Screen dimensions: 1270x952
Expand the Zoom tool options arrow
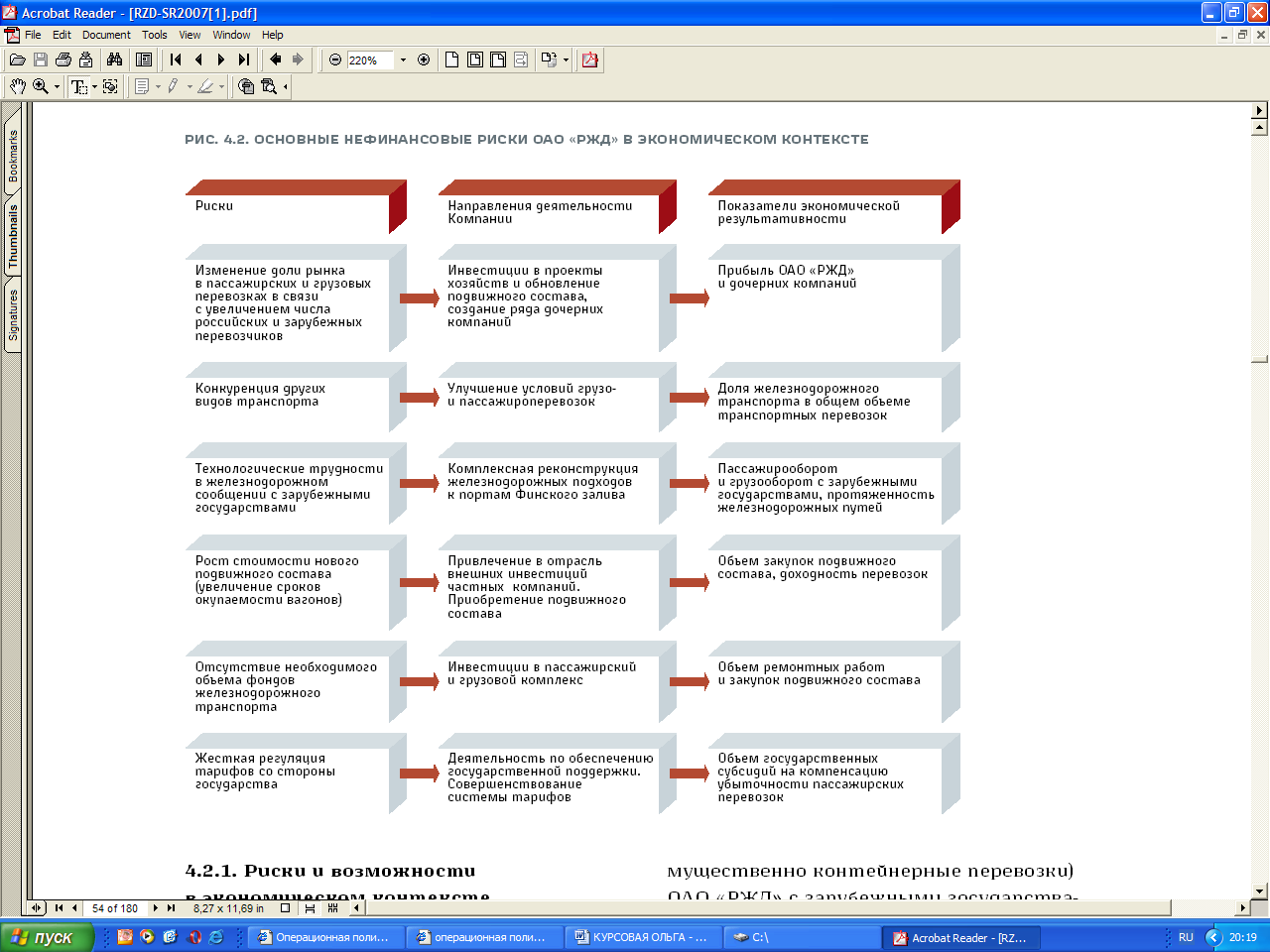57,87
